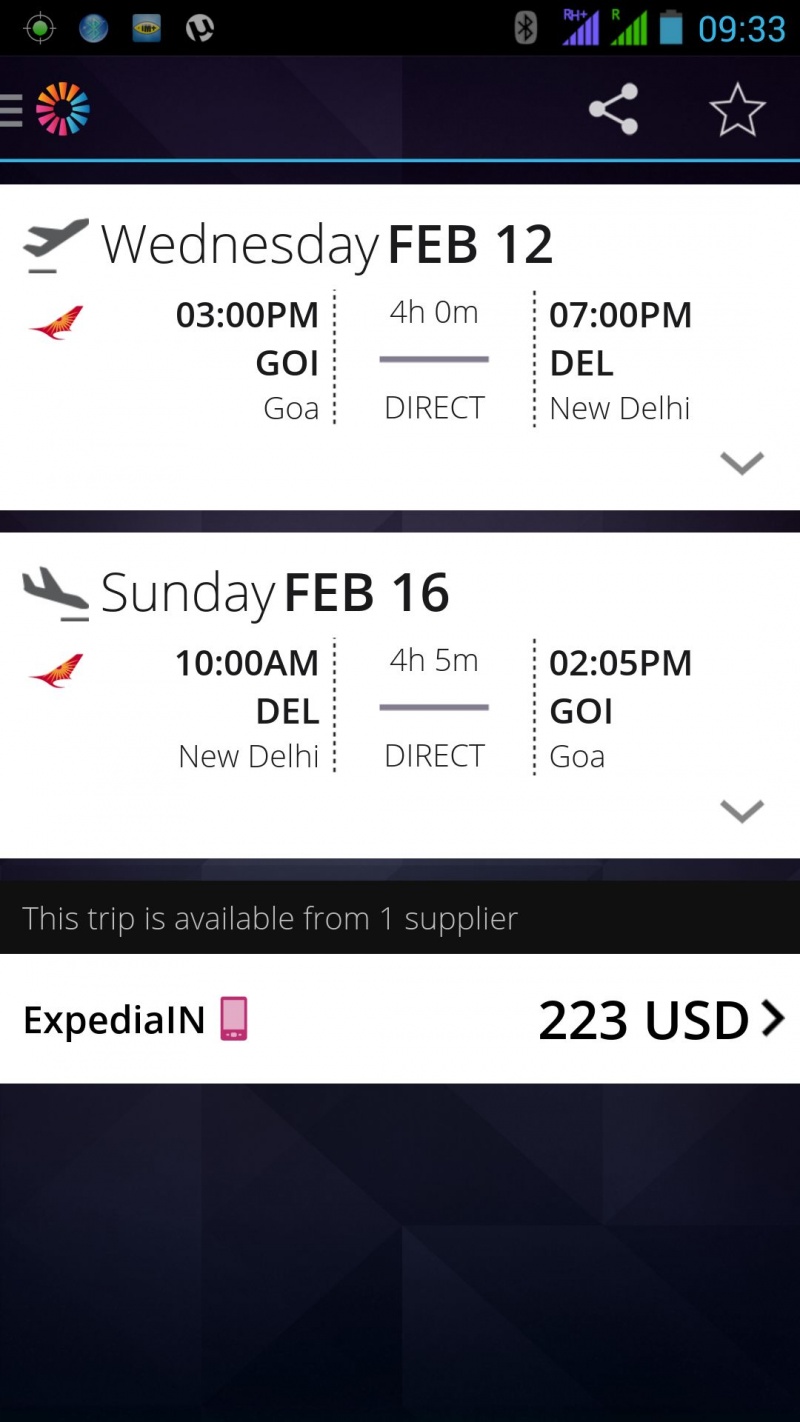Screen dimensions: 800x1422
Task: Tap the takeoff plane icon beside Wednesday
Action: [56, 244]
